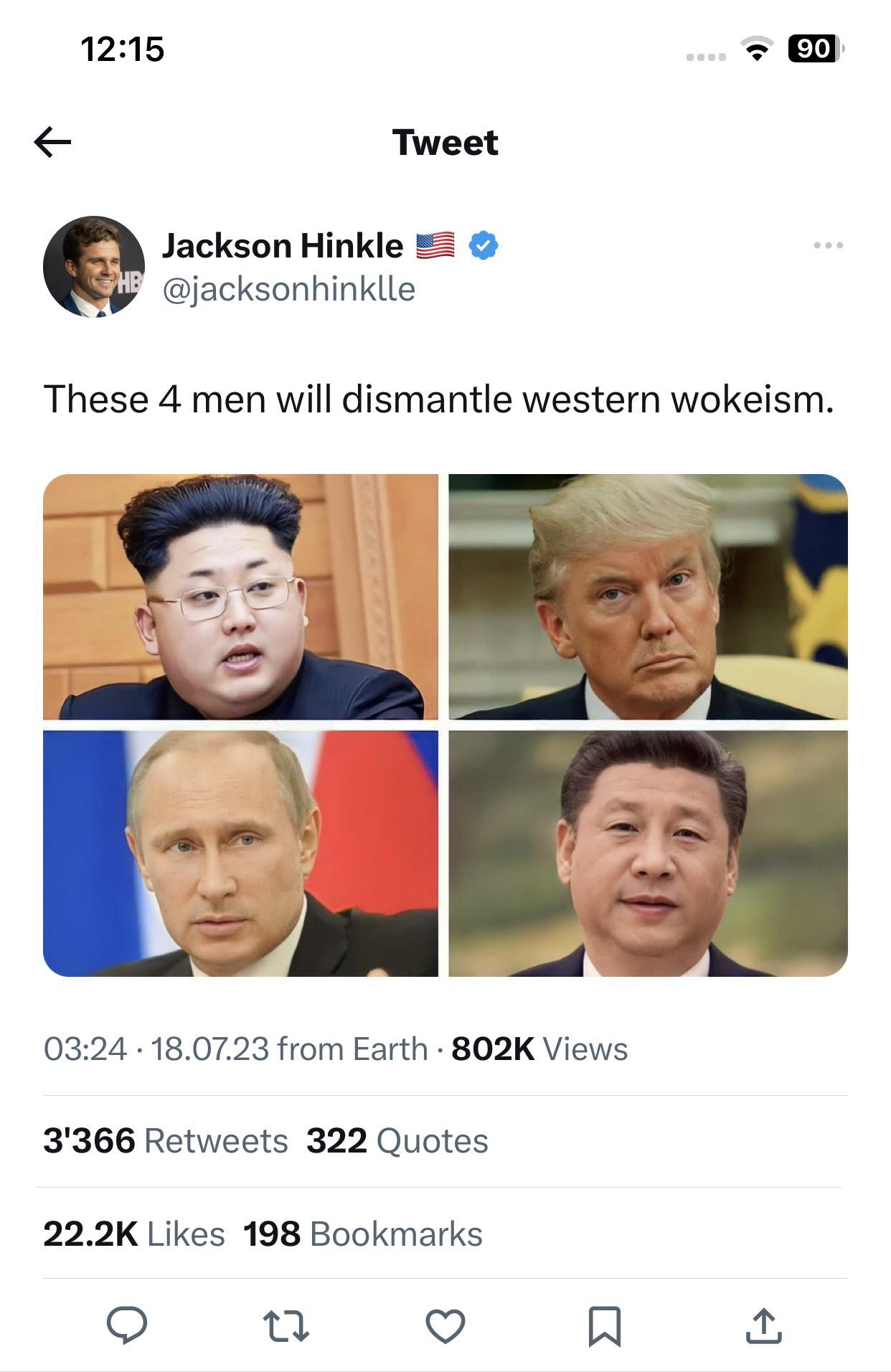This screenshot has height=1372, width=891.
Task: Open the three-dot more options menu
Action: [x=829, y=245]
